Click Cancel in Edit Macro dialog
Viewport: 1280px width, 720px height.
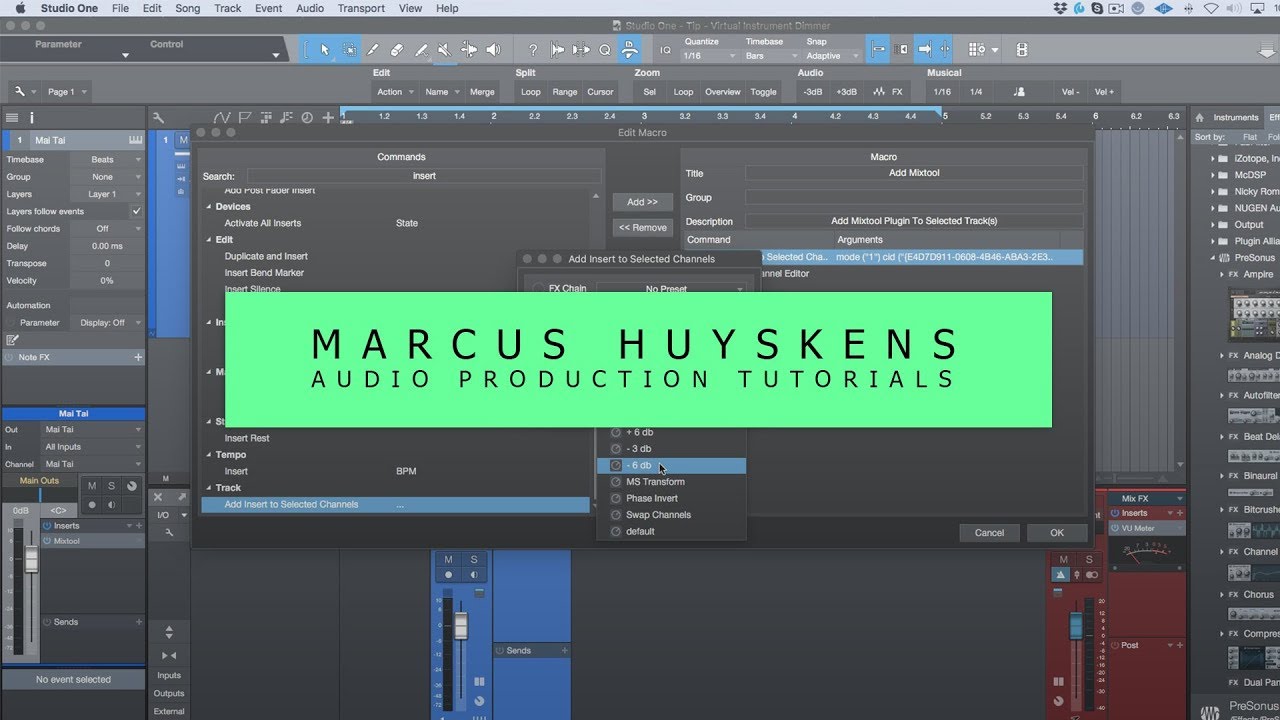point(989,533)
